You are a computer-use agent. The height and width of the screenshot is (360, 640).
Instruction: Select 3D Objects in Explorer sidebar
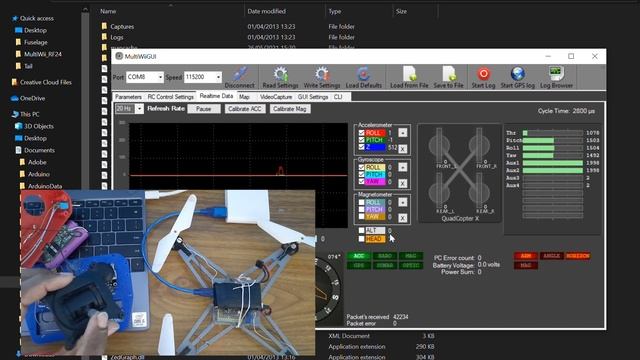pyautogui.click(x=39, y=126)
